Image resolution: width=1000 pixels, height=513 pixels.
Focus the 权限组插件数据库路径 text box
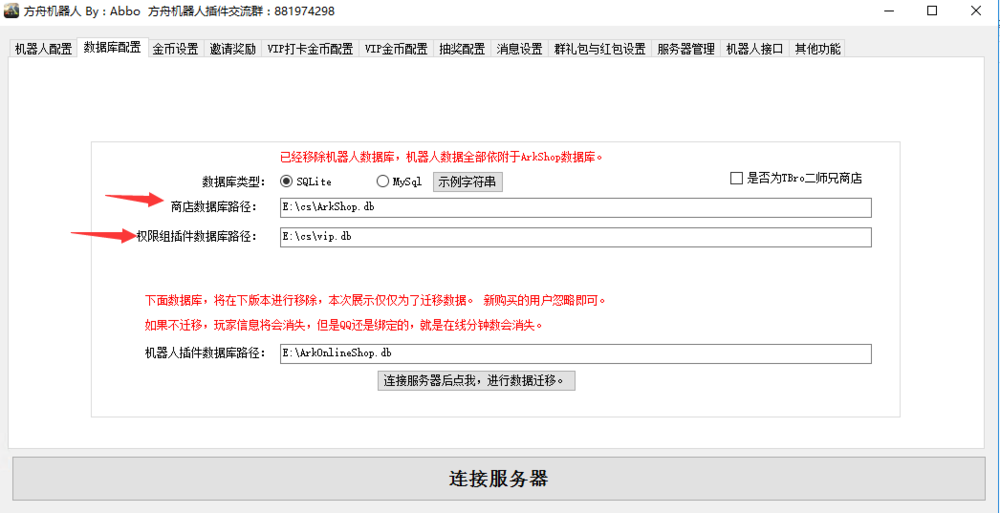pyautogui.click(x=575, y=237)
